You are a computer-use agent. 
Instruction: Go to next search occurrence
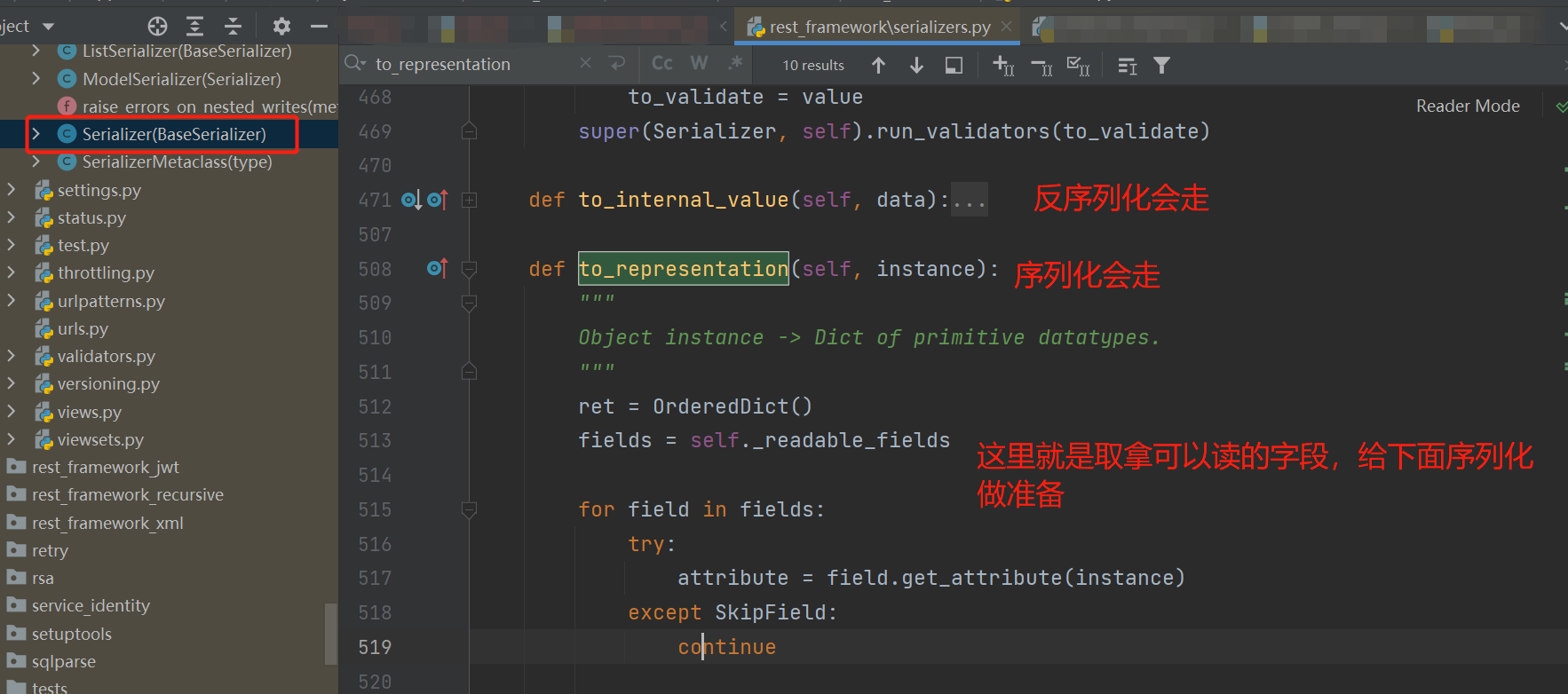pos(916,65)
